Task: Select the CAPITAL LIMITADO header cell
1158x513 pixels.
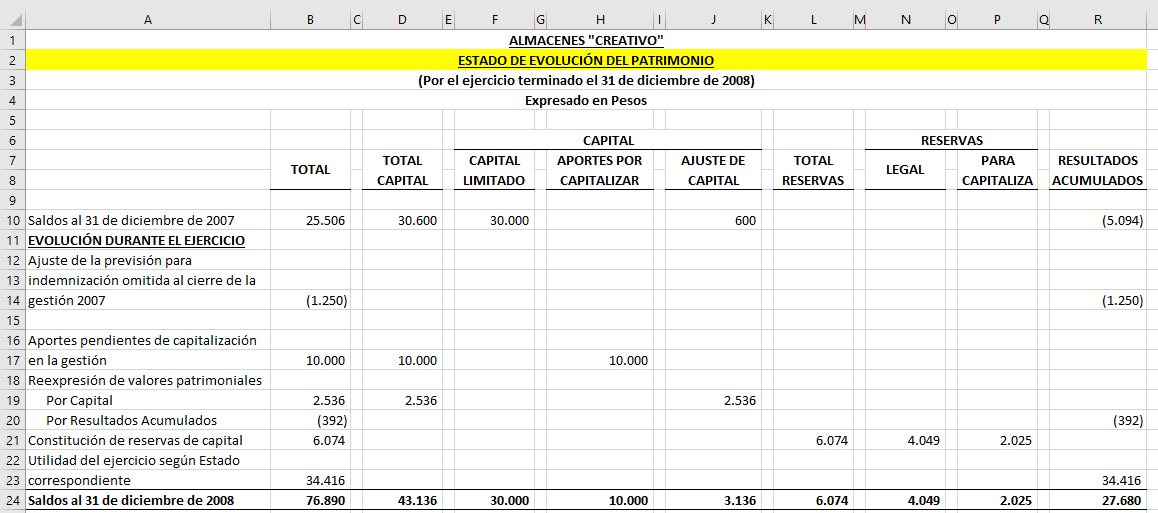Action: 494,170
